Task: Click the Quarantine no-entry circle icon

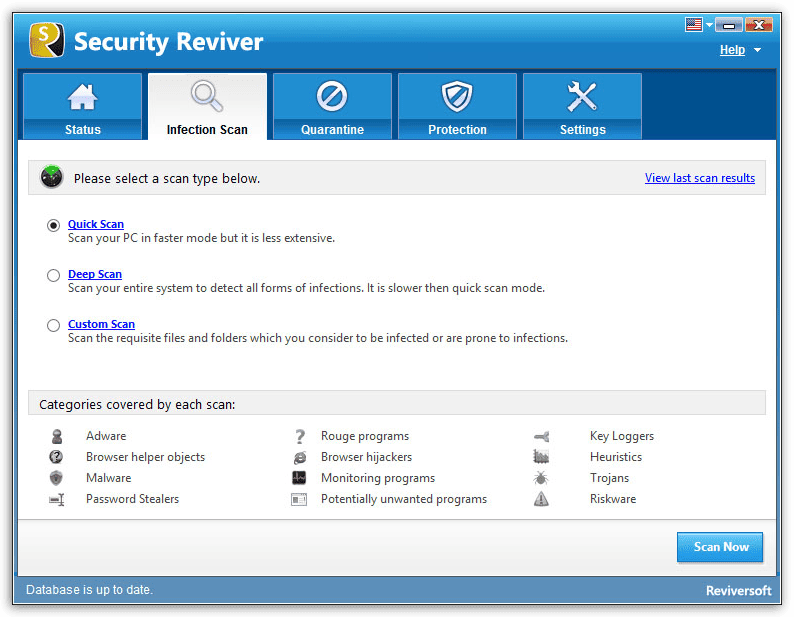Action: pyautogui.click(x=332, y=96)
